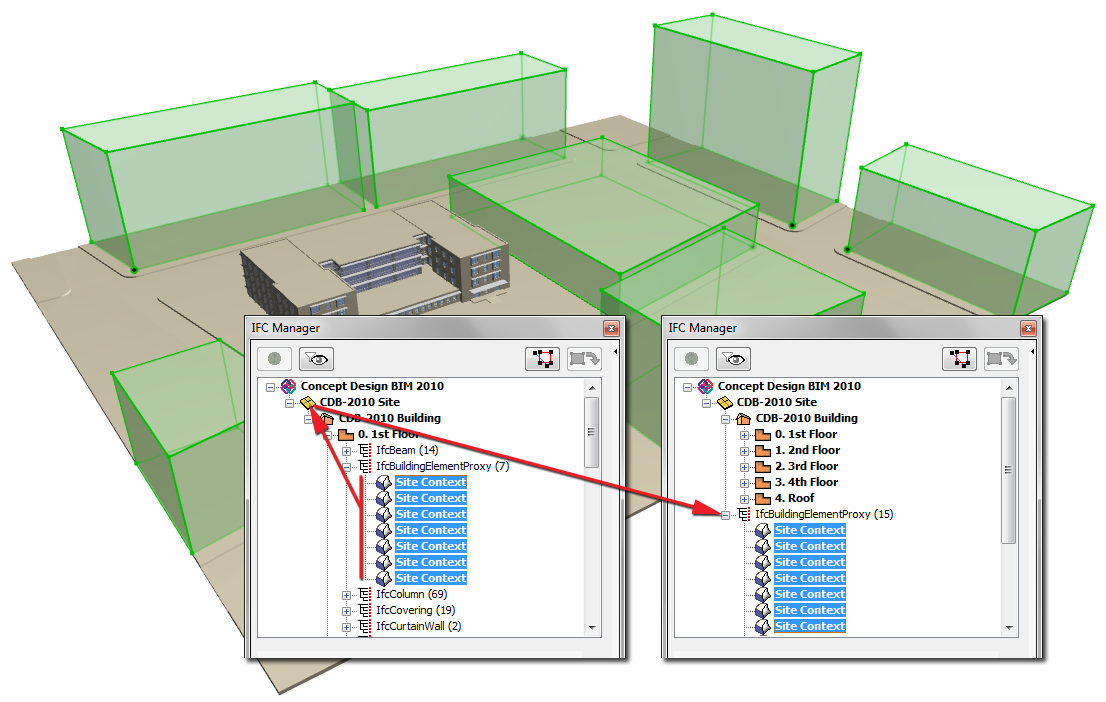Collapse CDB-2010 Site node in right window

(x=706, y=403)
